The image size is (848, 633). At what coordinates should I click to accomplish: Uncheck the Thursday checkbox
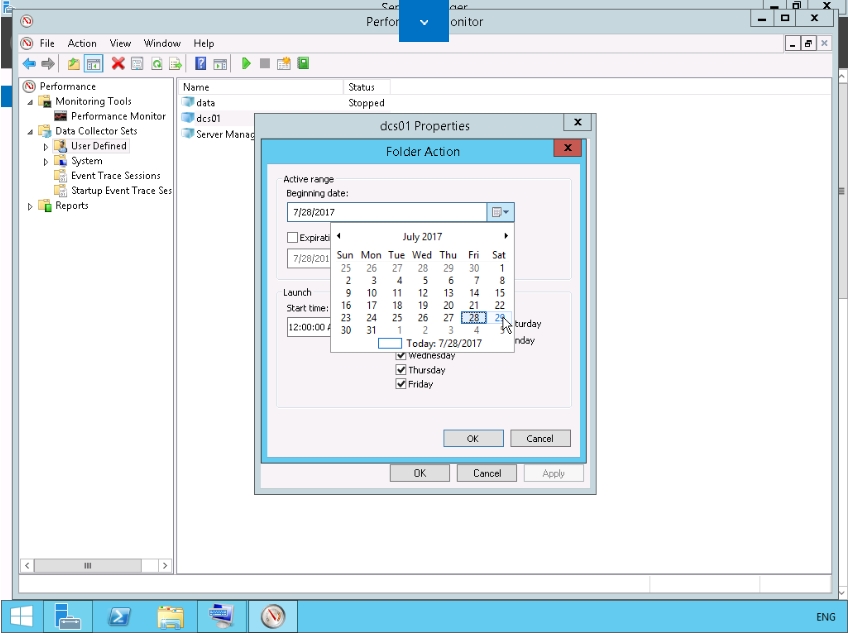(x=402, y=370)
